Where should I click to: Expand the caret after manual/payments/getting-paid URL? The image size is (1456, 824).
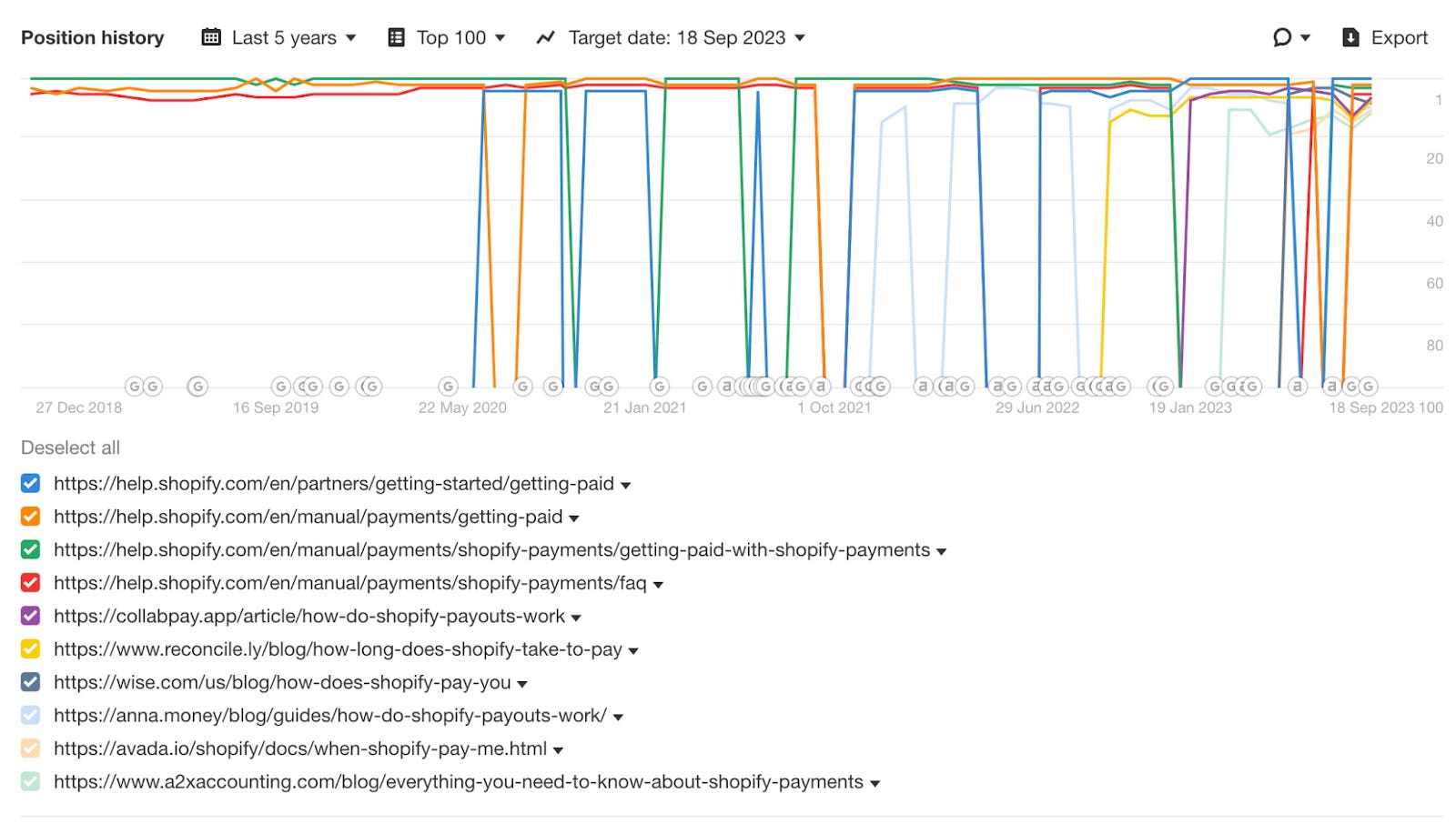click(x=574, y=518)
